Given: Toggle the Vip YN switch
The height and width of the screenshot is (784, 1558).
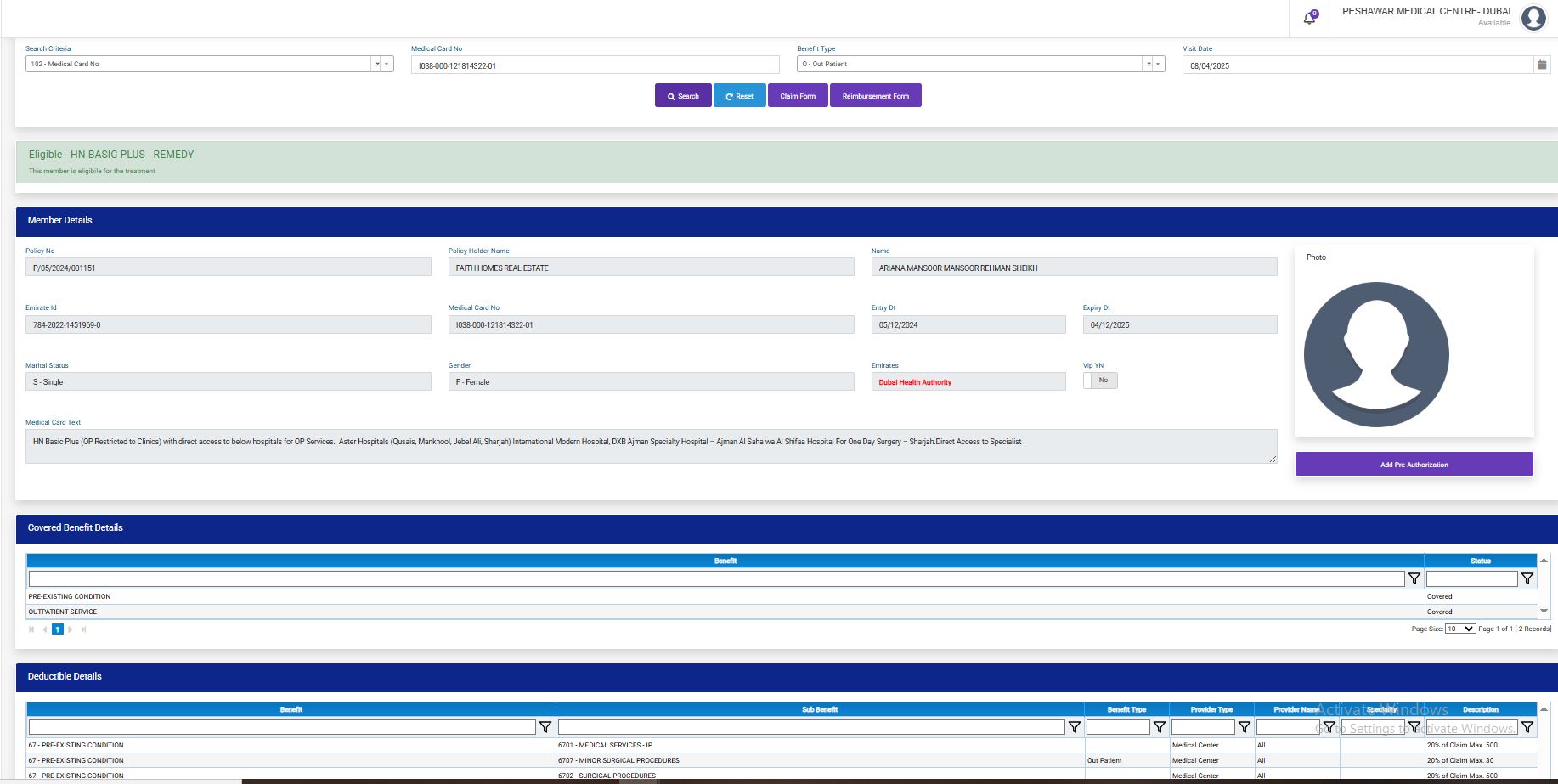Looking at the screenshot, I should [x=1100, y=381].
